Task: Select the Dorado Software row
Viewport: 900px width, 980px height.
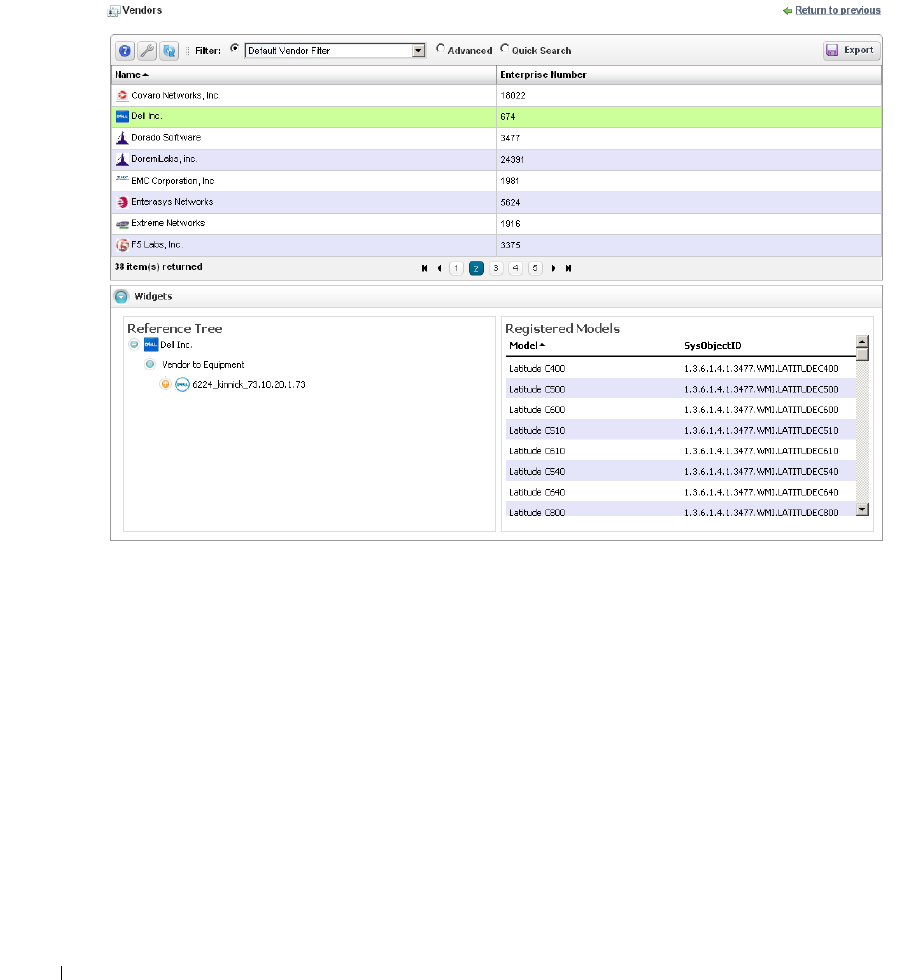Action: pos(496,138)
